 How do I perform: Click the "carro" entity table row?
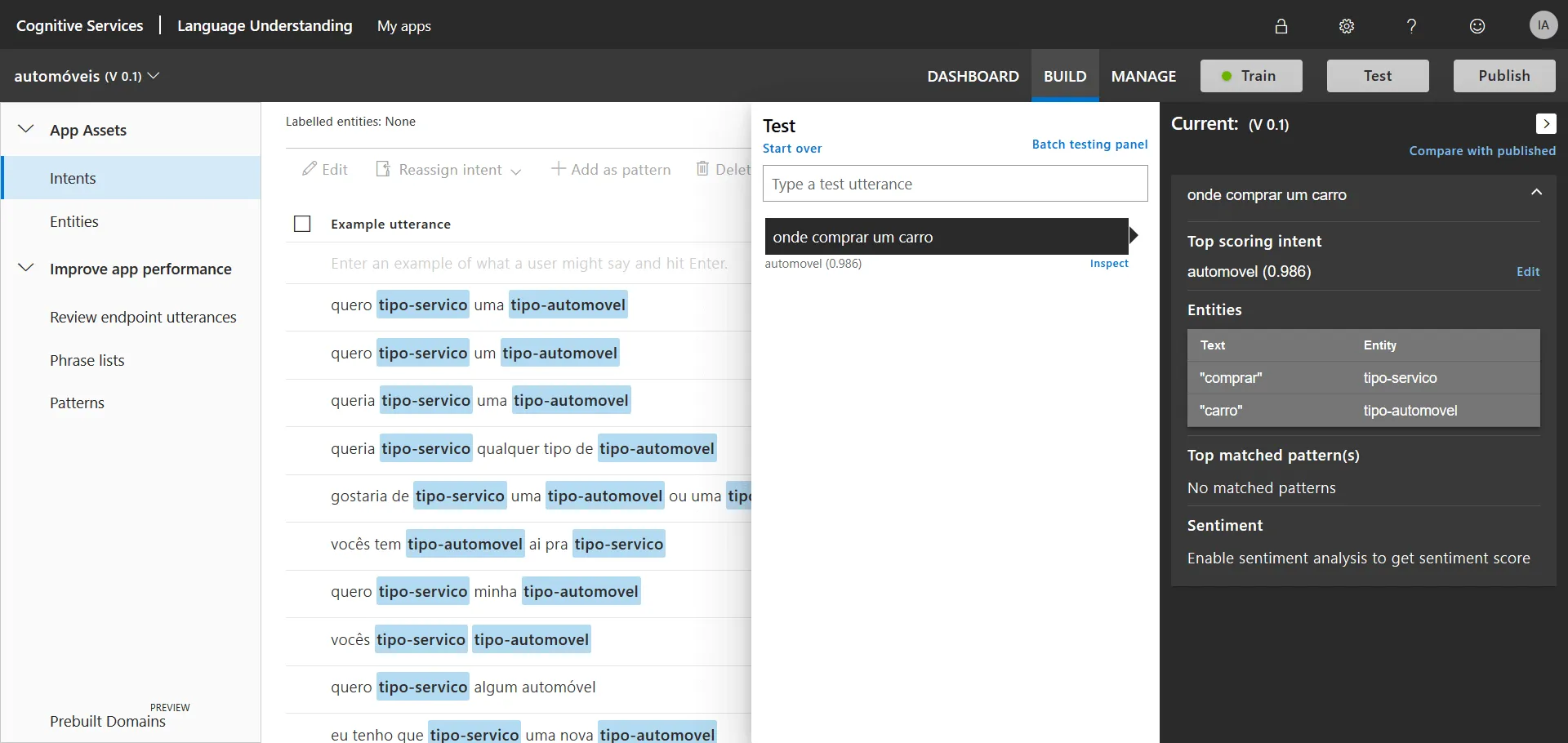pyautogui.click(x=1363, y=411)
